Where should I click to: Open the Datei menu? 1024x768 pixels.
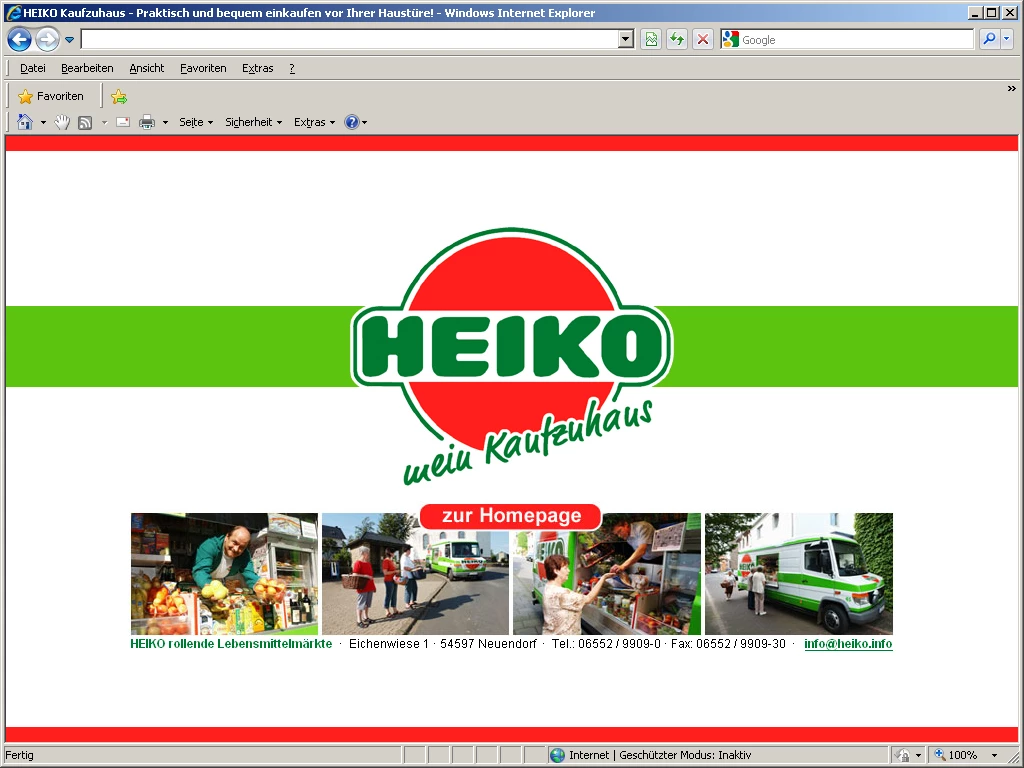33,68
